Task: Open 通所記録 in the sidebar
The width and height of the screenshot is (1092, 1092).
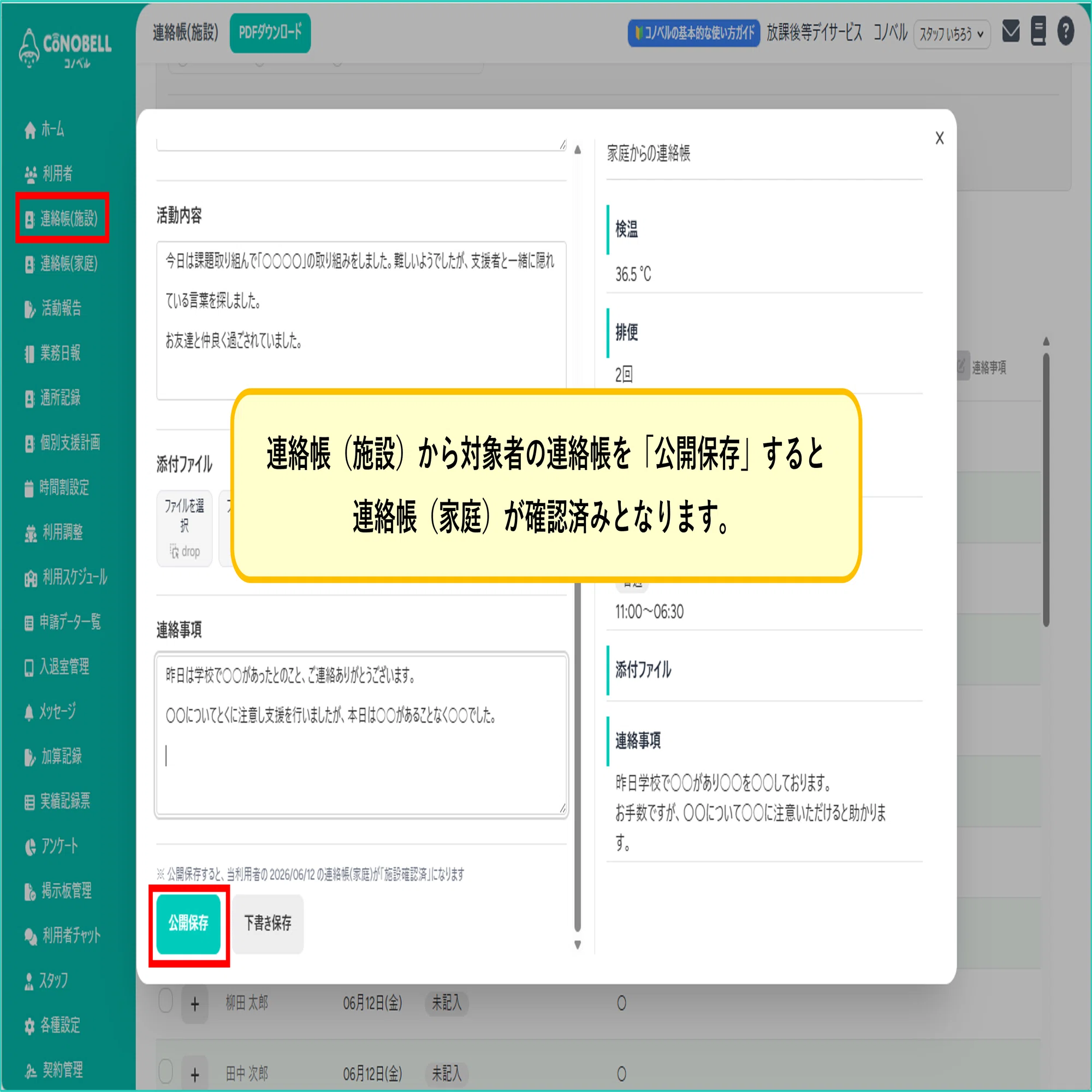Action: click(x=52, y=398)
